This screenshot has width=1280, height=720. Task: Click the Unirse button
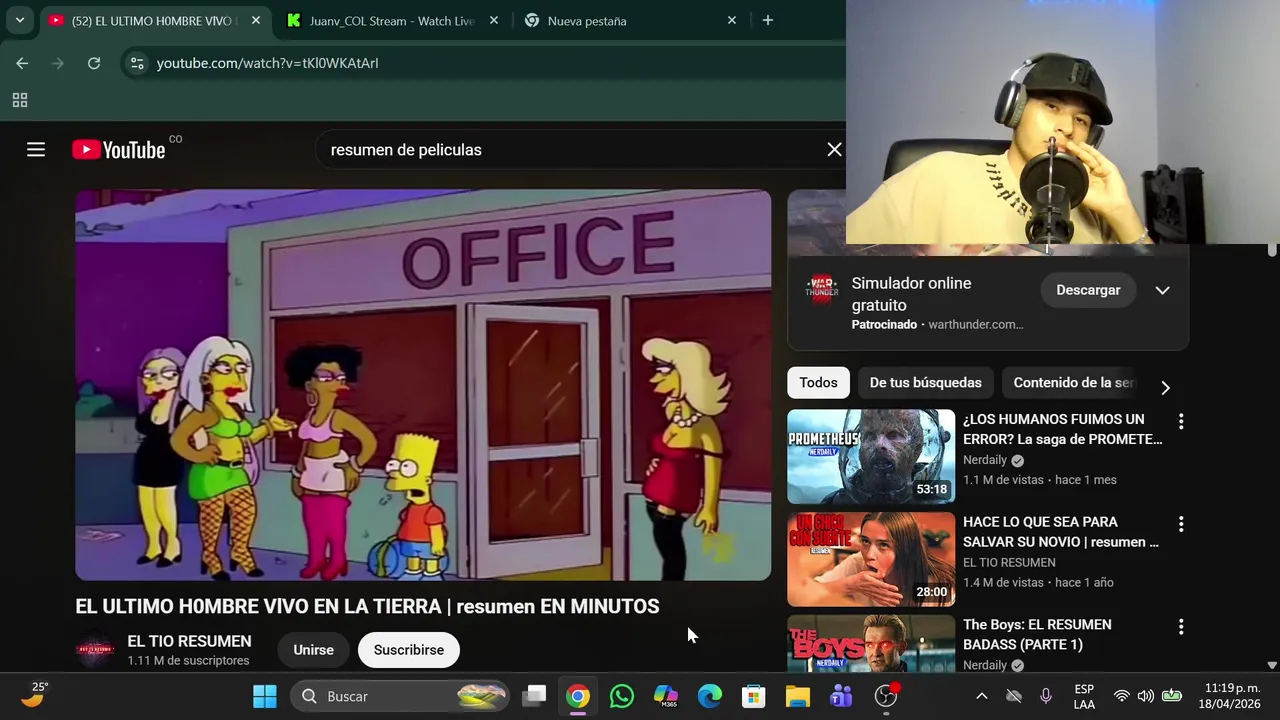click(x=313, y=650)
